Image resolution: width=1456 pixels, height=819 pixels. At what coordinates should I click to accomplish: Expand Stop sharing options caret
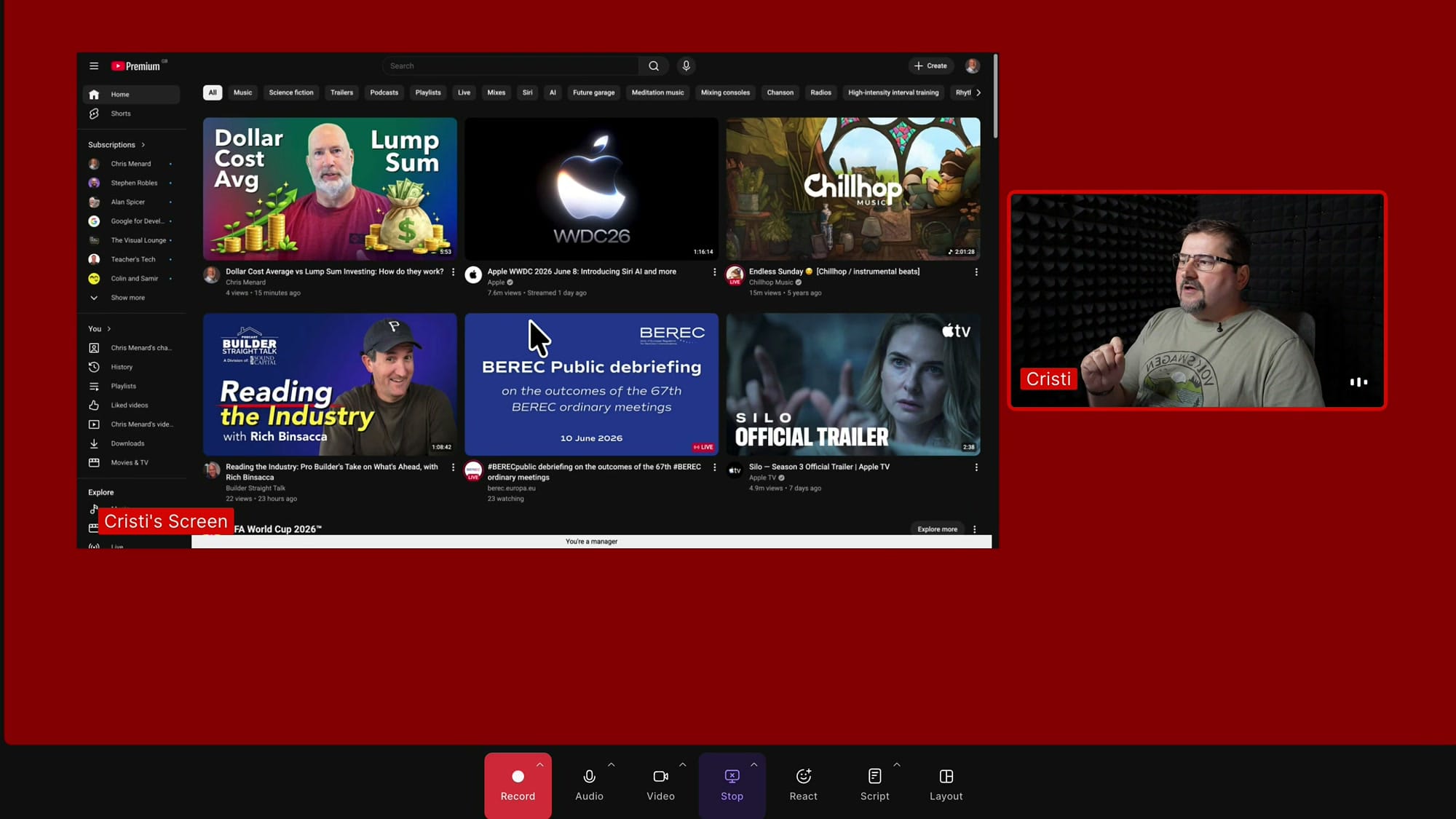(x=754, y=765)
